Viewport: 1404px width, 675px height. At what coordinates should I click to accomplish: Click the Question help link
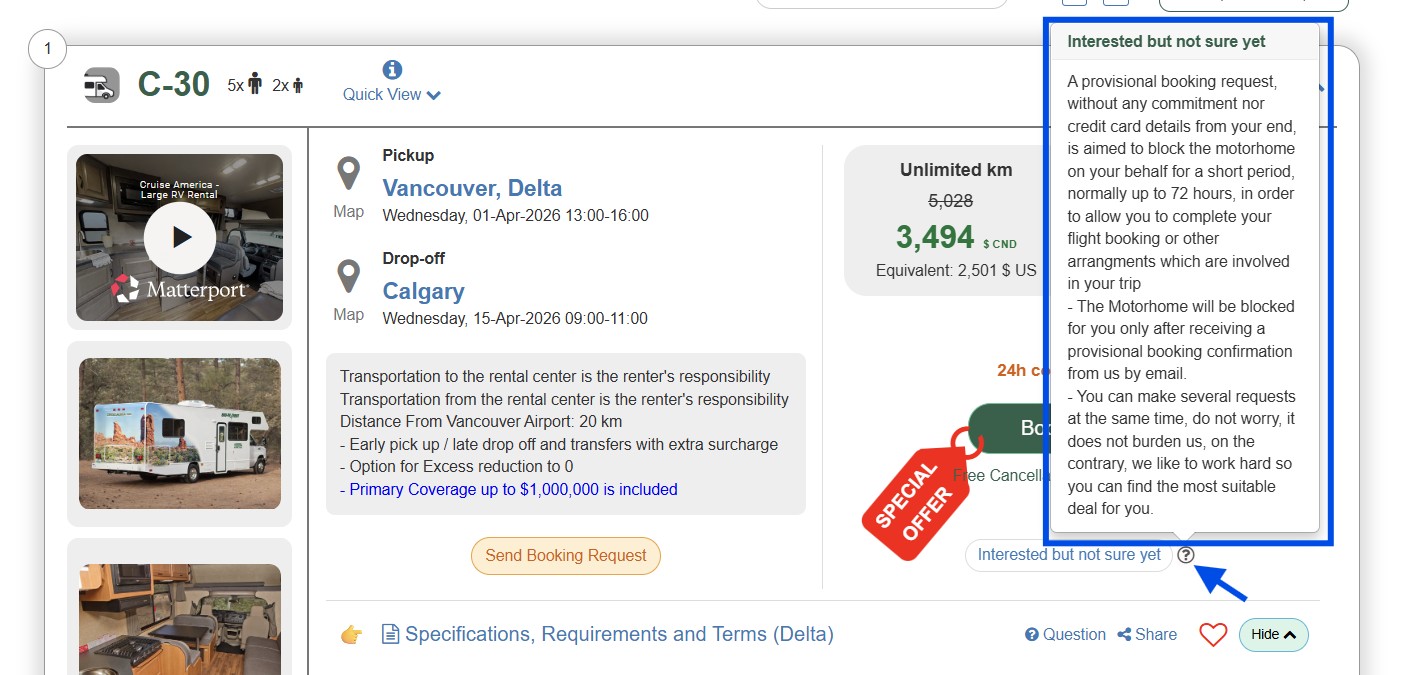click(1065, 634)
